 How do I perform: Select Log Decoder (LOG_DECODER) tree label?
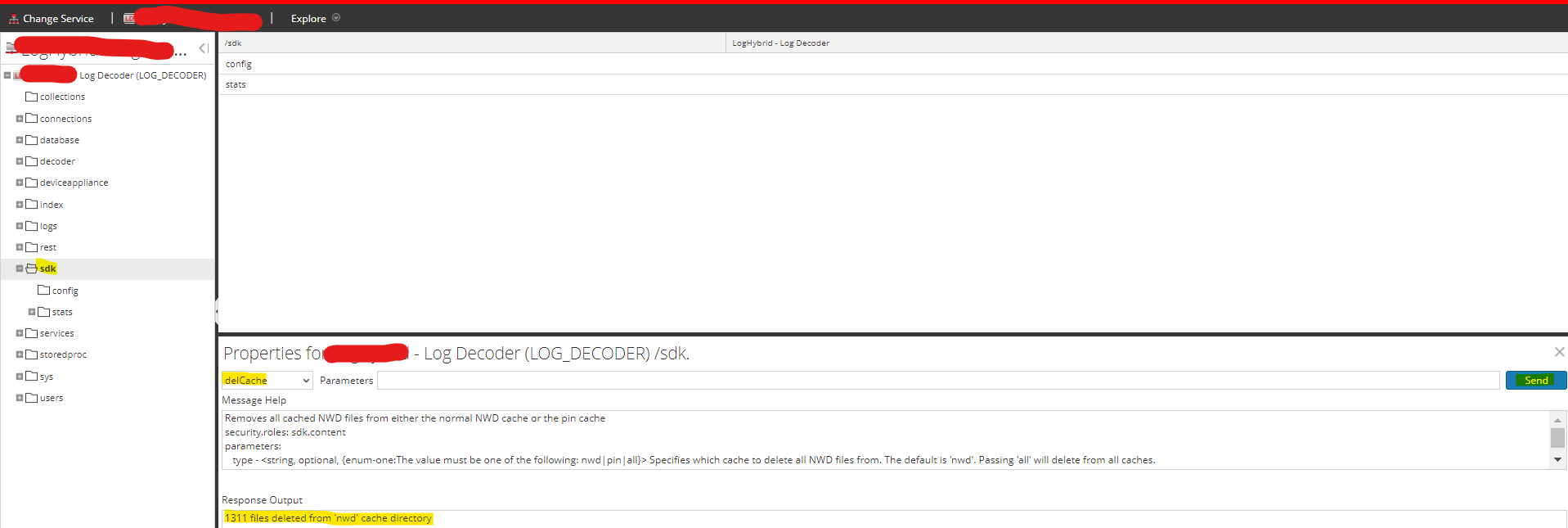tap(142, 75)
